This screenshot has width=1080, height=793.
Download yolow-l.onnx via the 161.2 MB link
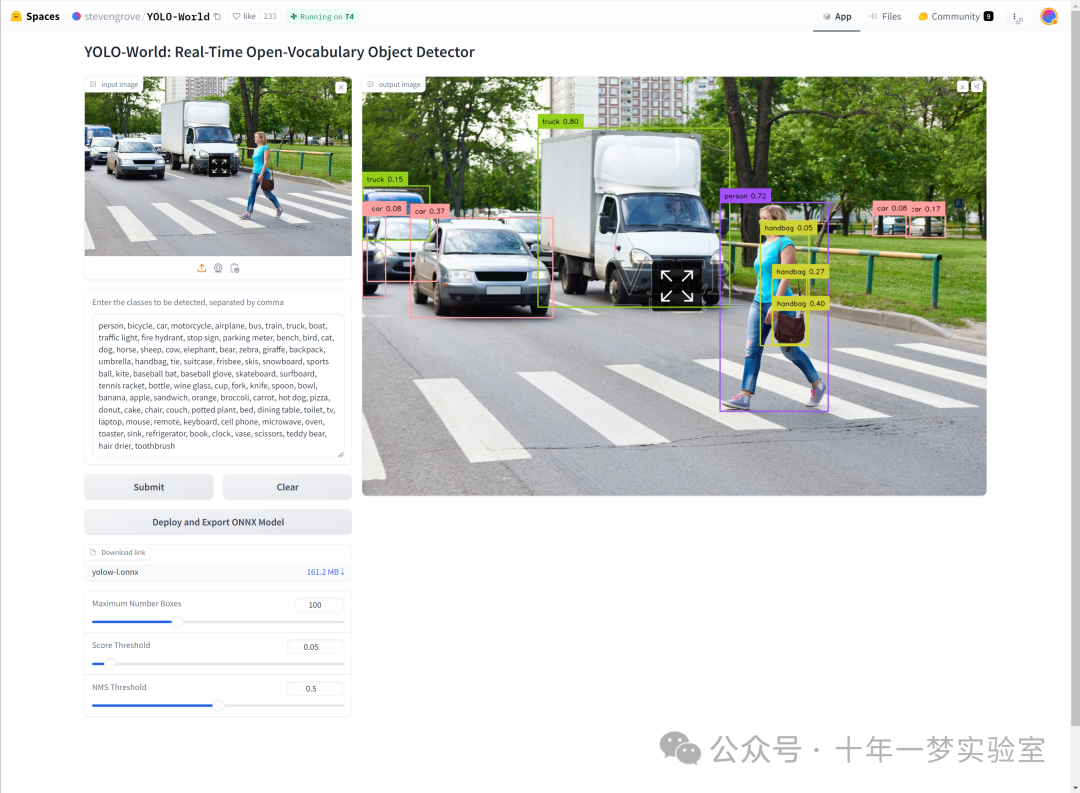(x=325, y=572)
